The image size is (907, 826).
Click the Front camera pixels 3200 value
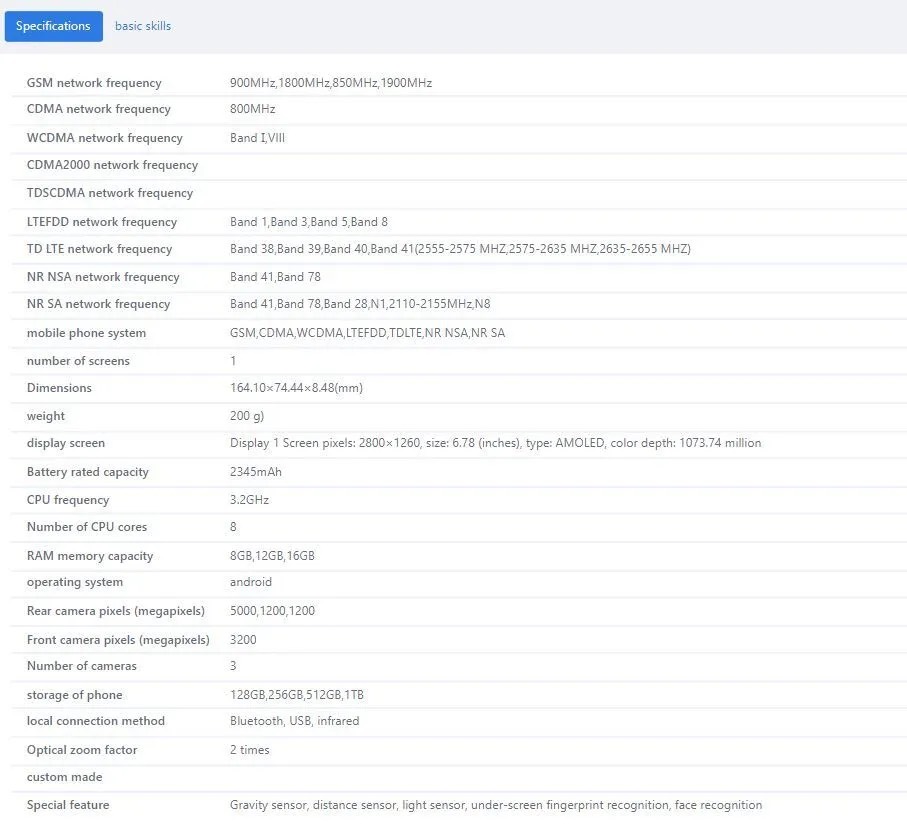[244, 639]
